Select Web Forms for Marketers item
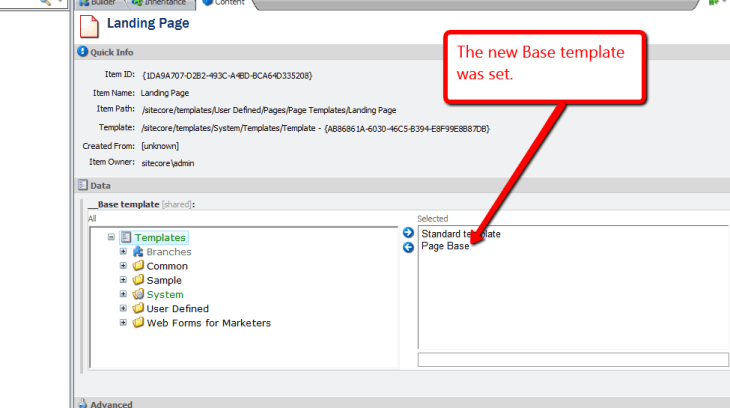 click(209, 323)
